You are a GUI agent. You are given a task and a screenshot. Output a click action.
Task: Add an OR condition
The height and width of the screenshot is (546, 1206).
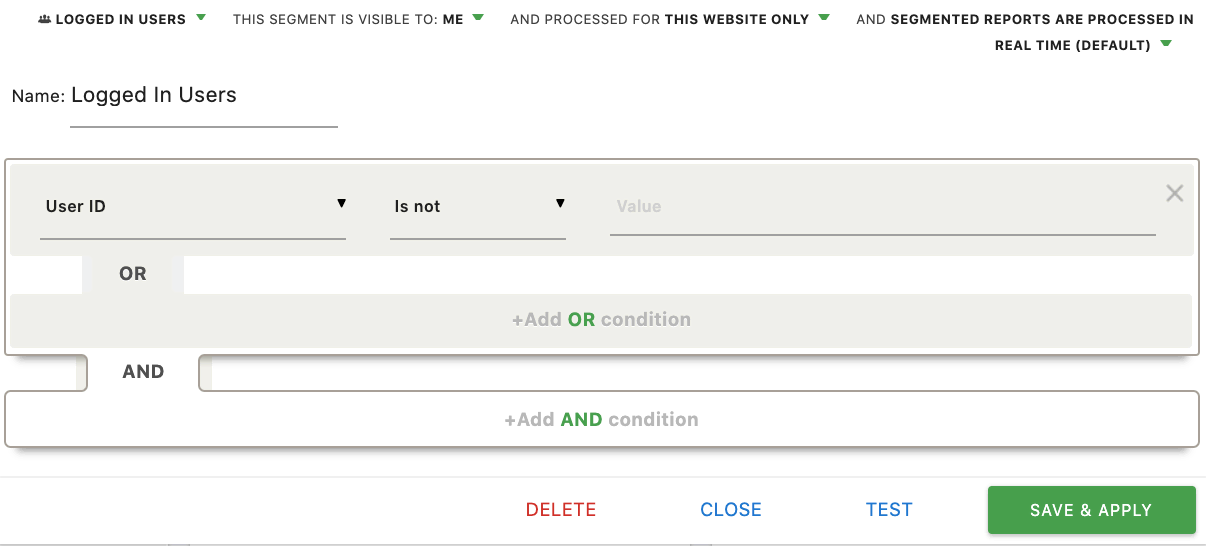(601, 320)
